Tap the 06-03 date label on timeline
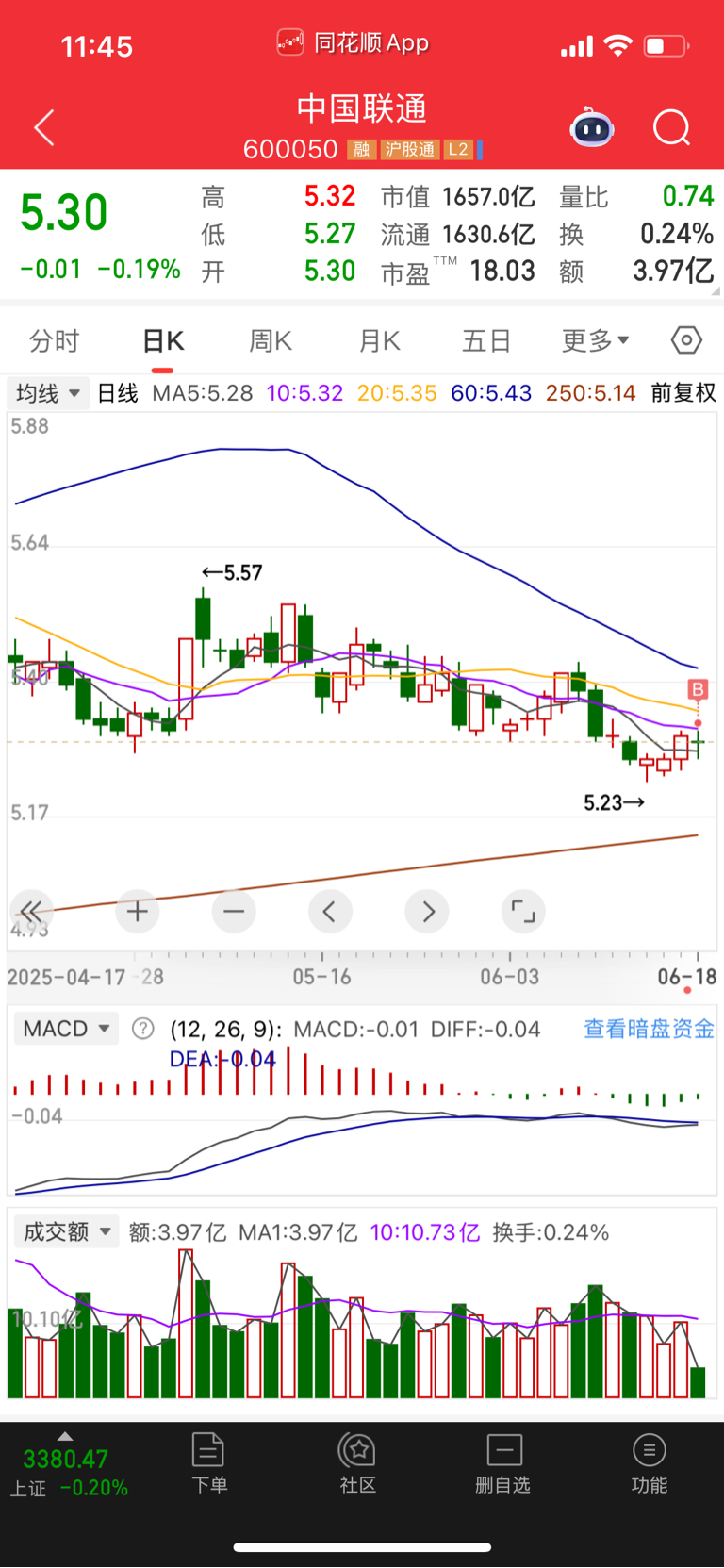This screenshot has height=1568, width=724. [x=509, y=977]
